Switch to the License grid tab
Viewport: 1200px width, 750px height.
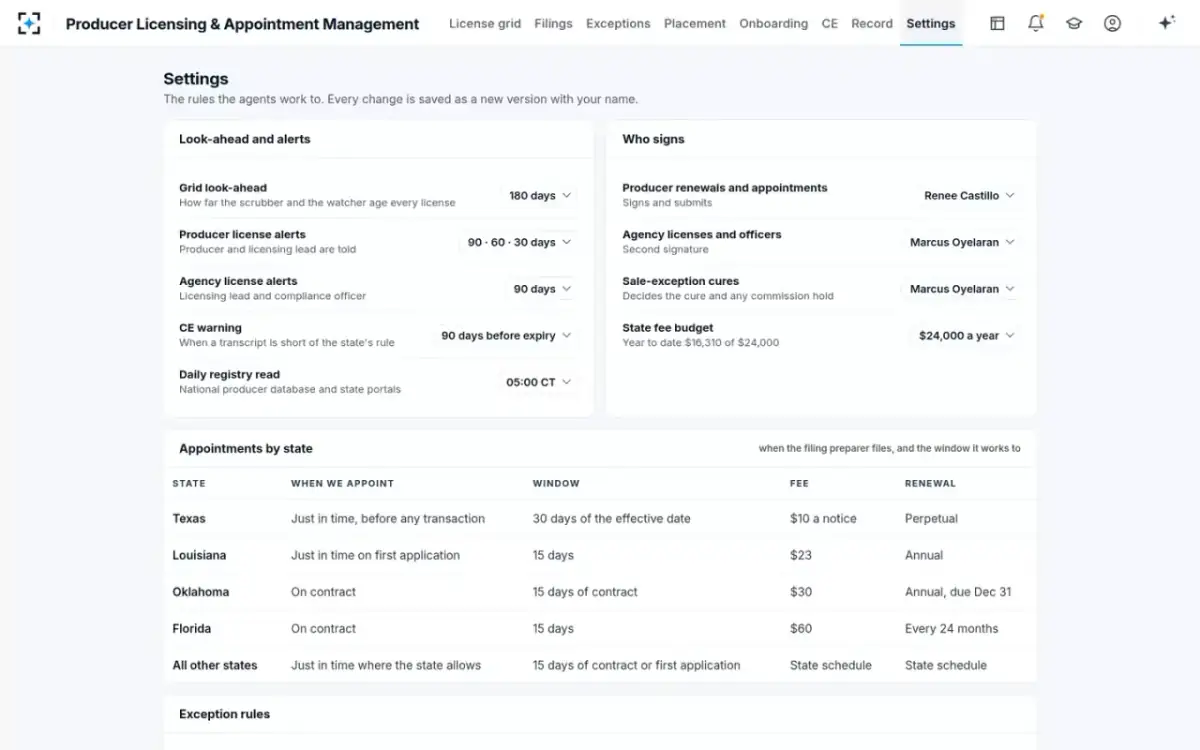[x=485, y=23]
